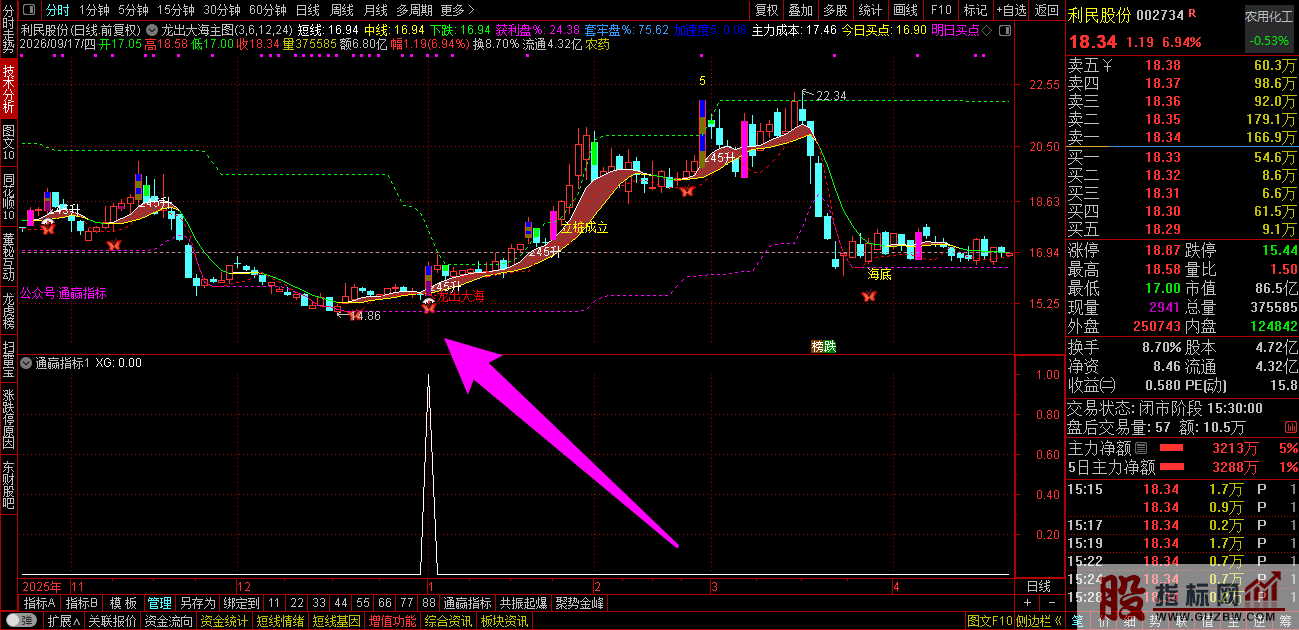This screenshot has width=1299, height=630.
Task: Click the 榜跌 marker on chart
Action: click(823, 347)
